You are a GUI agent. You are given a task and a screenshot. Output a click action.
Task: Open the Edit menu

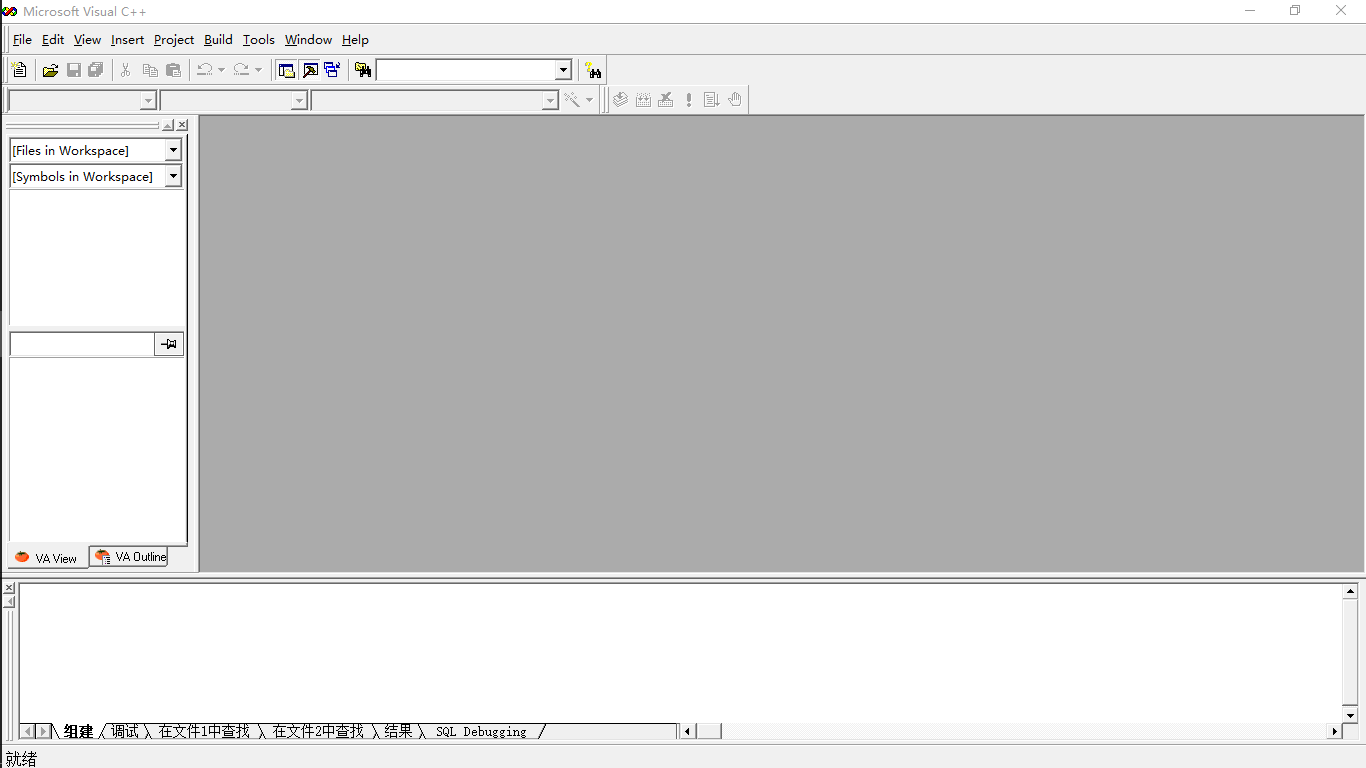click(x=53, y=40)
